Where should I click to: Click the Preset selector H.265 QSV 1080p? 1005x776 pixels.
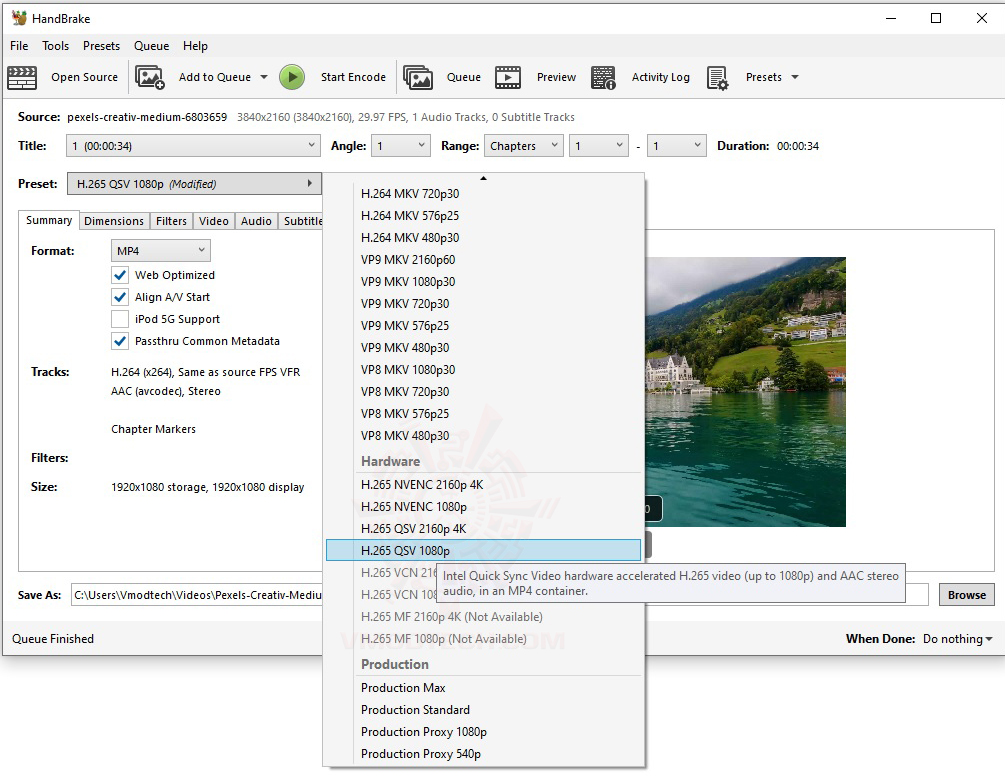(194, 184)
